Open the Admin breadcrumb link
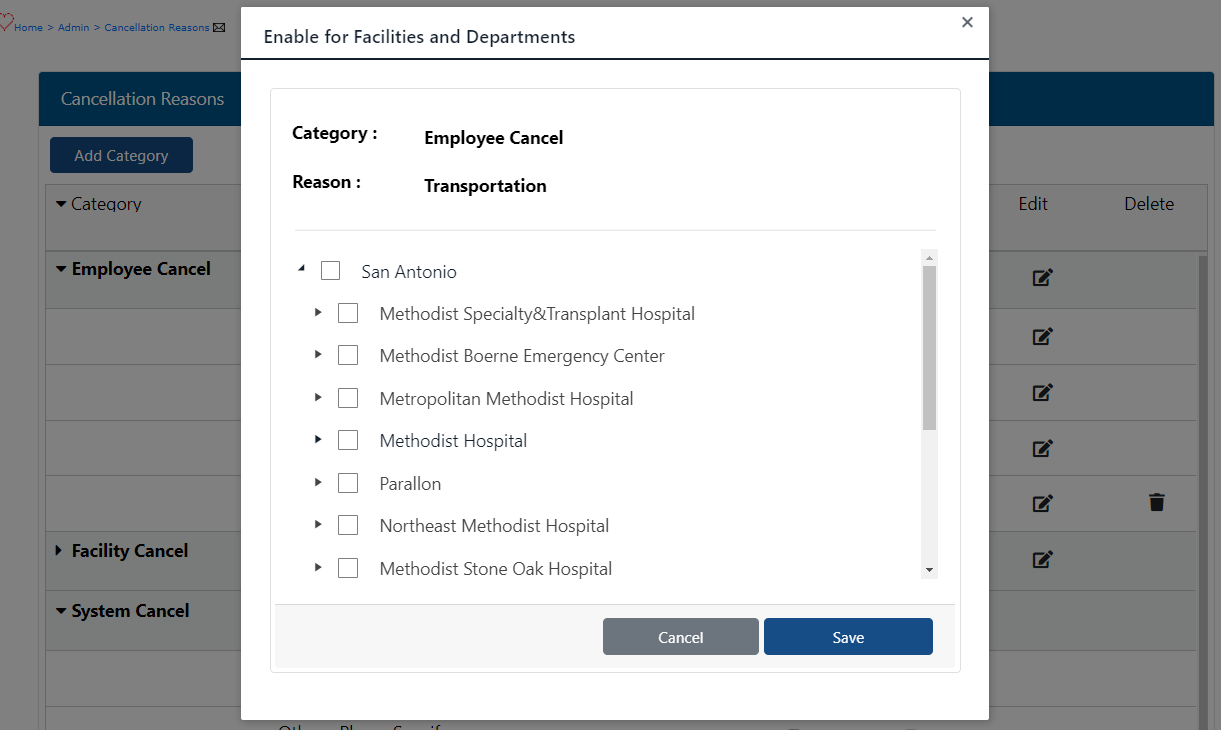Viewport: 1221px width, 730px height. click(x=73, y=27)
